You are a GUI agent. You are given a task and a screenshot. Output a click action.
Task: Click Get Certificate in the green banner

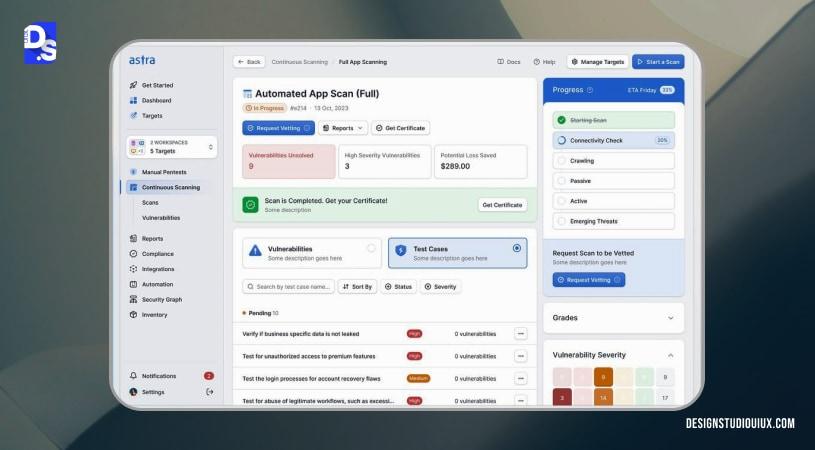(x=502, y=205)
